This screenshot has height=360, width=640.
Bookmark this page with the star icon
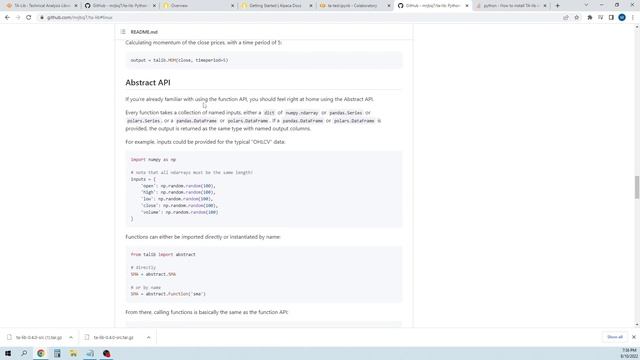pyautogui.click(x=576, y=18)
